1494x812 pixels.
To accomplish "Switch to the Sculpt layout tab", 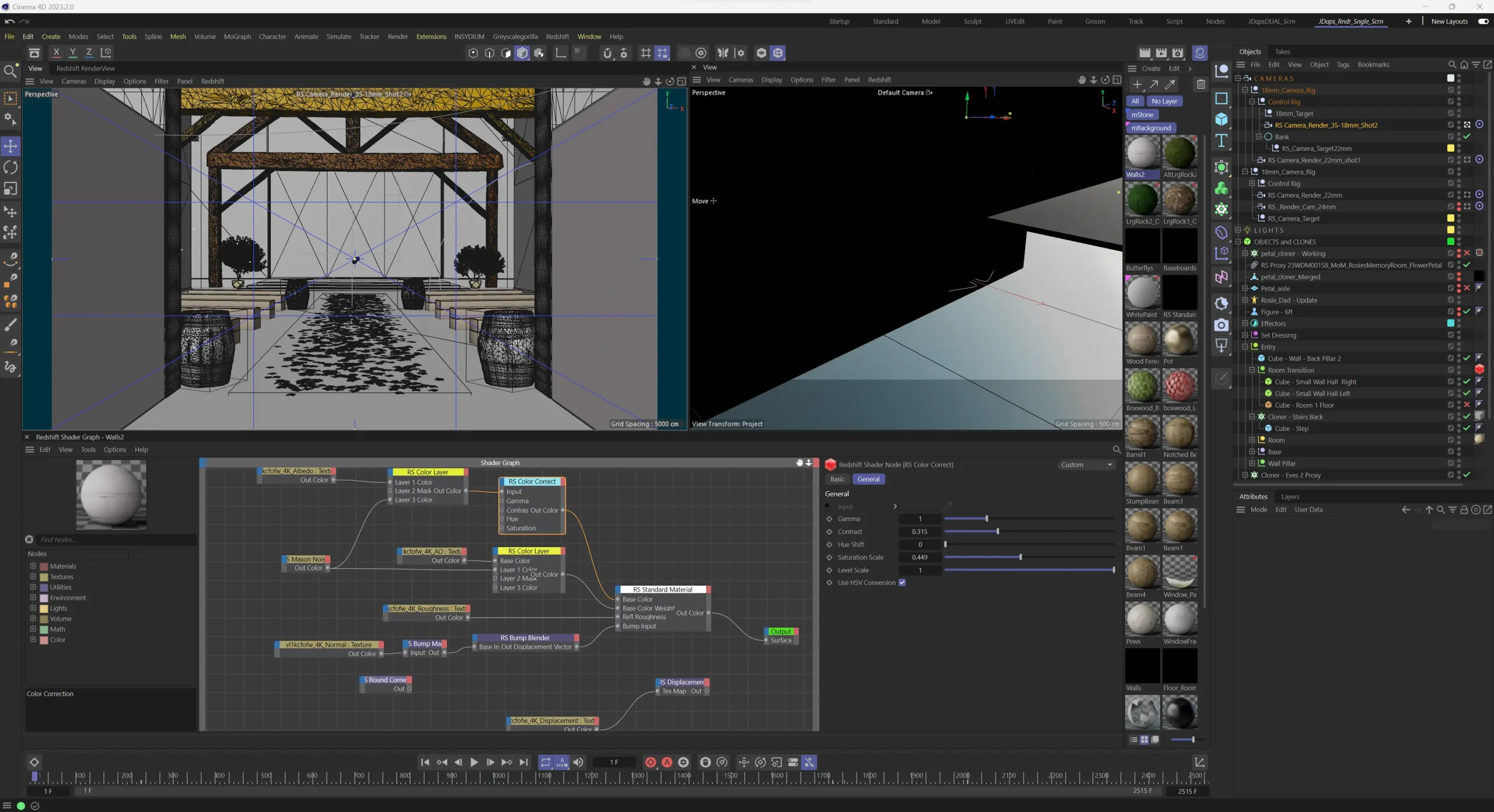I will 972,22.
